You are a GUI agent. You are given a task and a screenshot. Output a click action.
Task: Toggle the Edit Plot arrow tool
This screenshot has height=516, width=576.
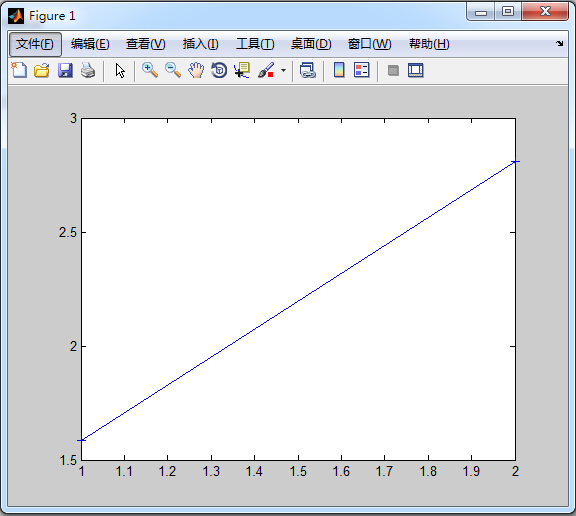pyautogui.click(x=120, y=71)
